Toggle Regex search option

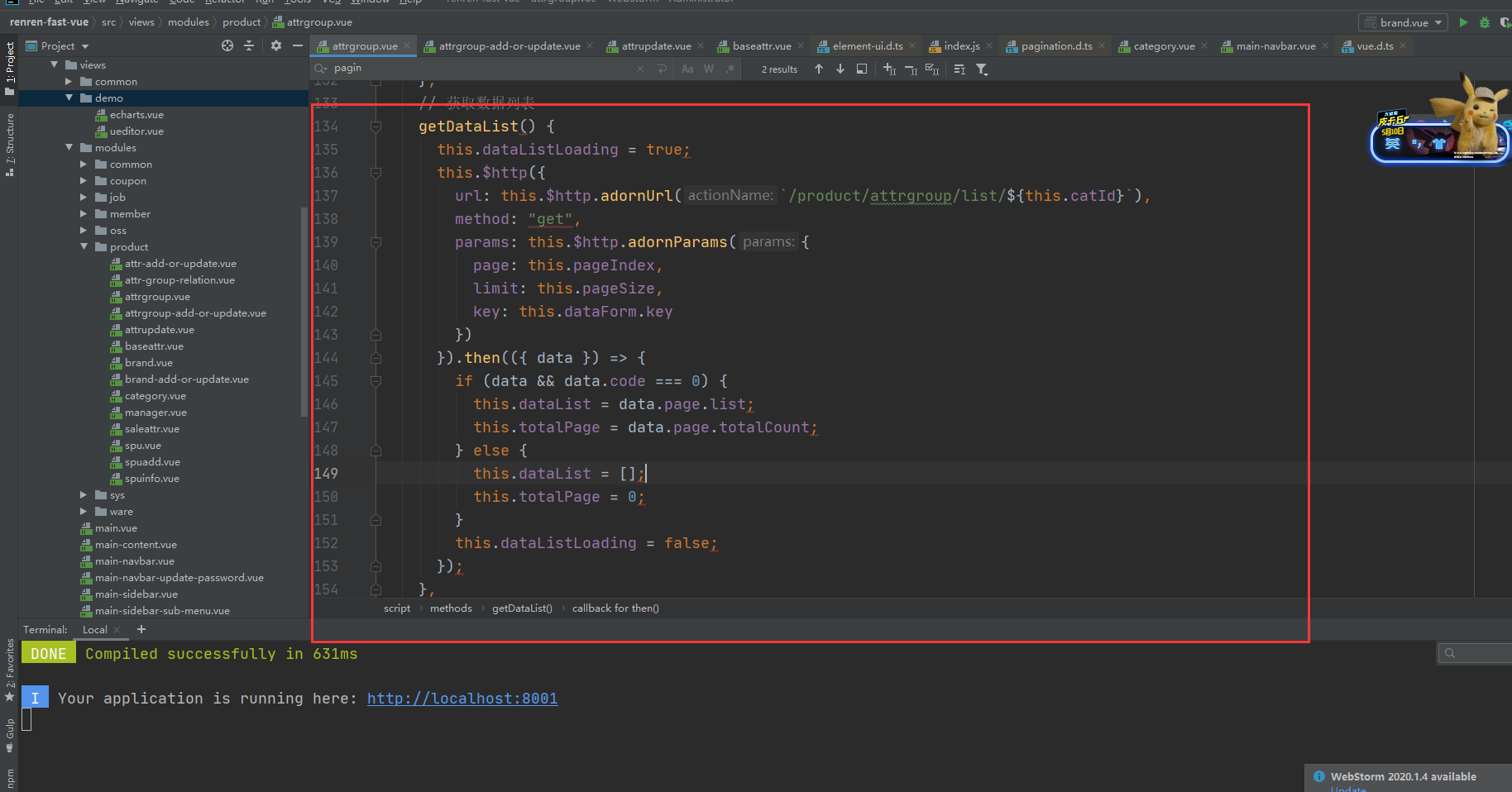[x=730, y=69]
